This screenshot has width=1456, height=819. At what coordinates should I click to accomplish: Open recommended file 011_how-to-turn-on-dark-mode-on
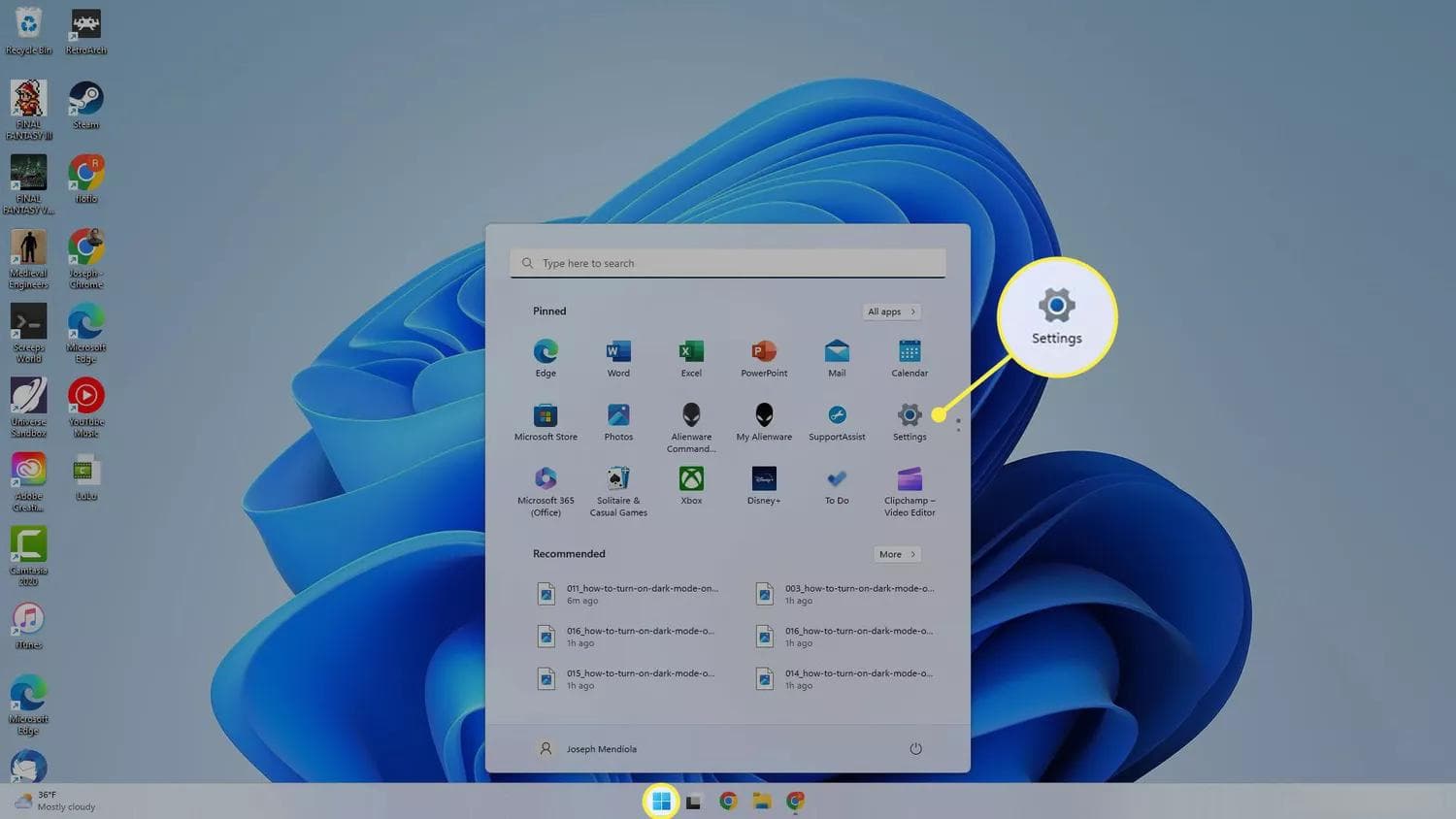[x=629, y=594]
